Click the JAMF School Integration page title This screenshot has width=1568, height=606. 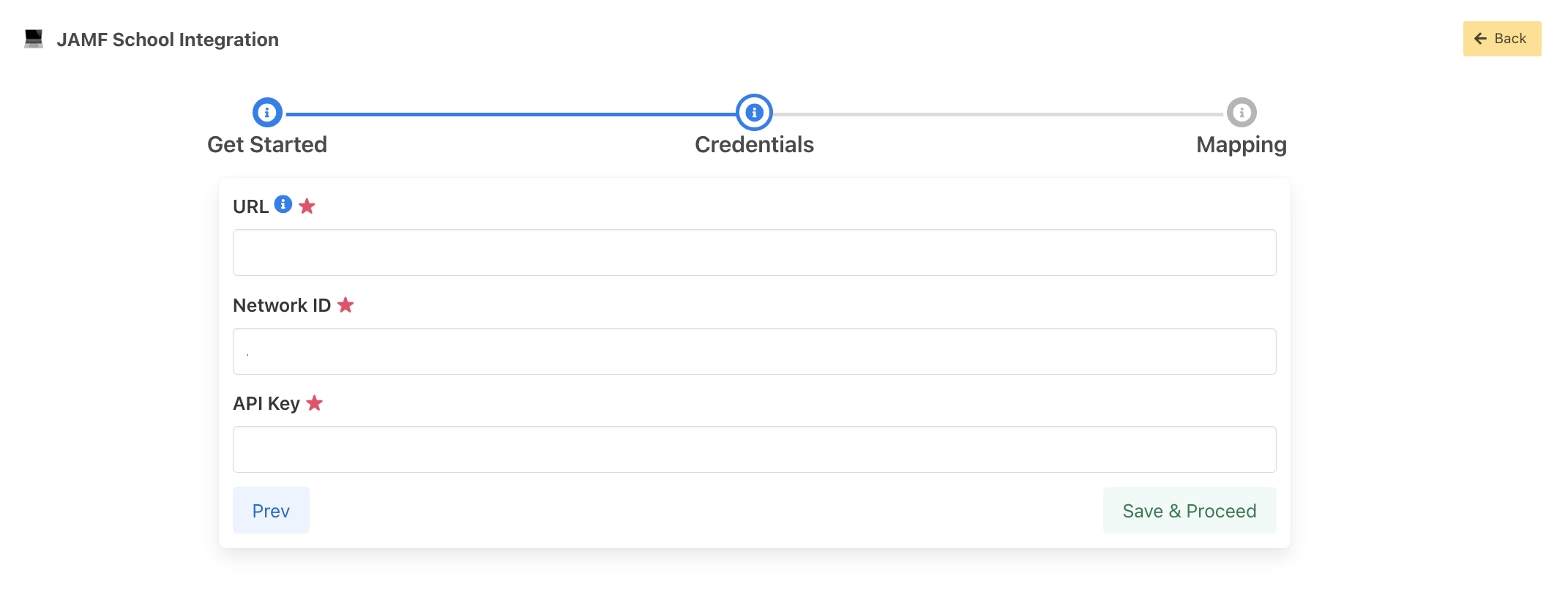click(x=168, y=40)
